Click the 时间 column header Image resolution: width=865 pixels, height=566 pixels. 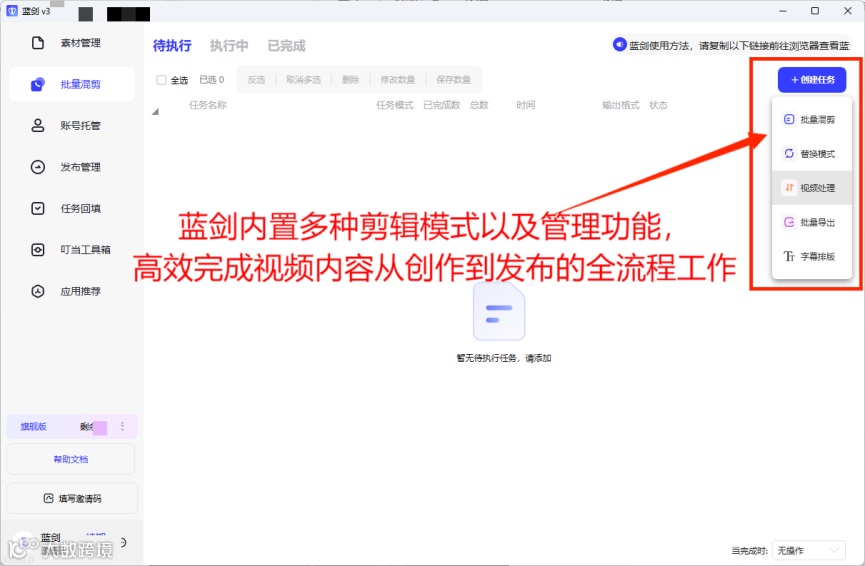click(x=526, y=105)
